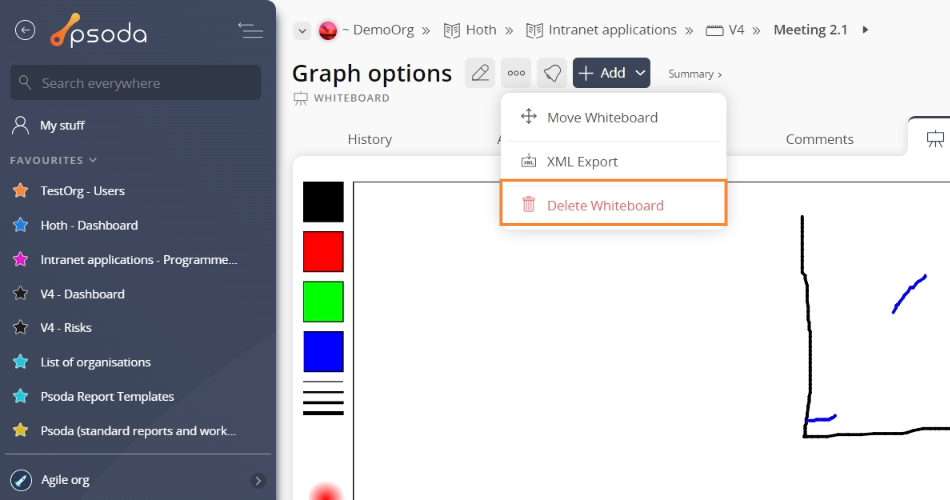950x500 pixels.
Task: Click the back arrow icon beside Psoda logo
Action: 25,30
